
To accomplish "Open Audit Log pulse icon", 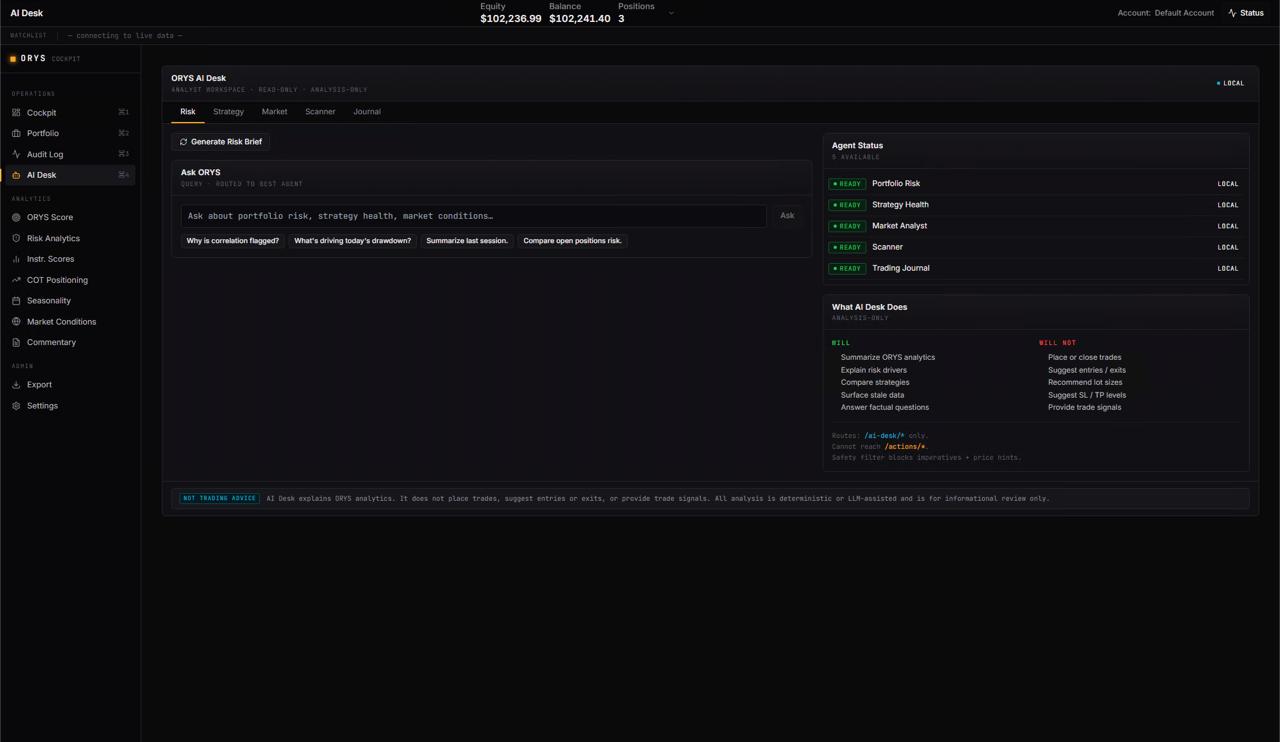I will pos(16,154).
